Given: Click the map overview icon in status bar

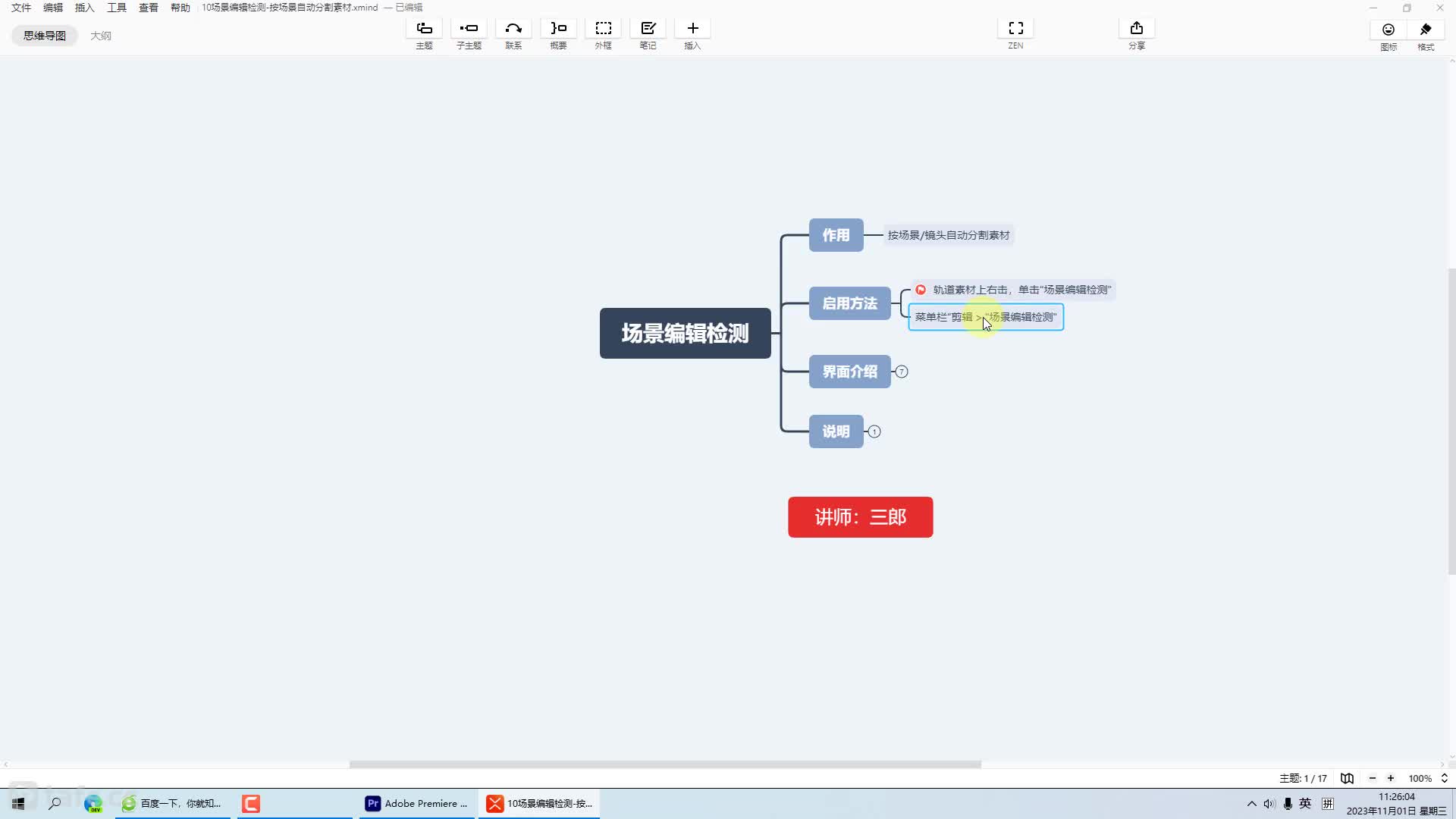Looking at the screenshot, I should 1347,778.
